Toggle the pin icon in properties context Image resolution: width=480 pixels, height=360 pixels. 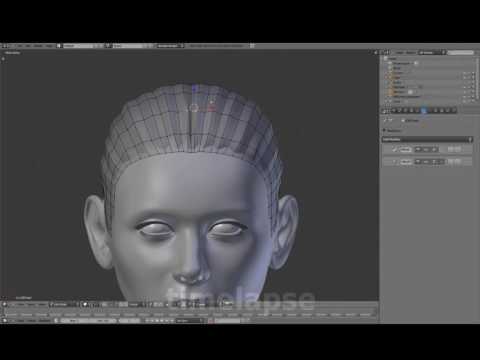[x=384, y=120]
